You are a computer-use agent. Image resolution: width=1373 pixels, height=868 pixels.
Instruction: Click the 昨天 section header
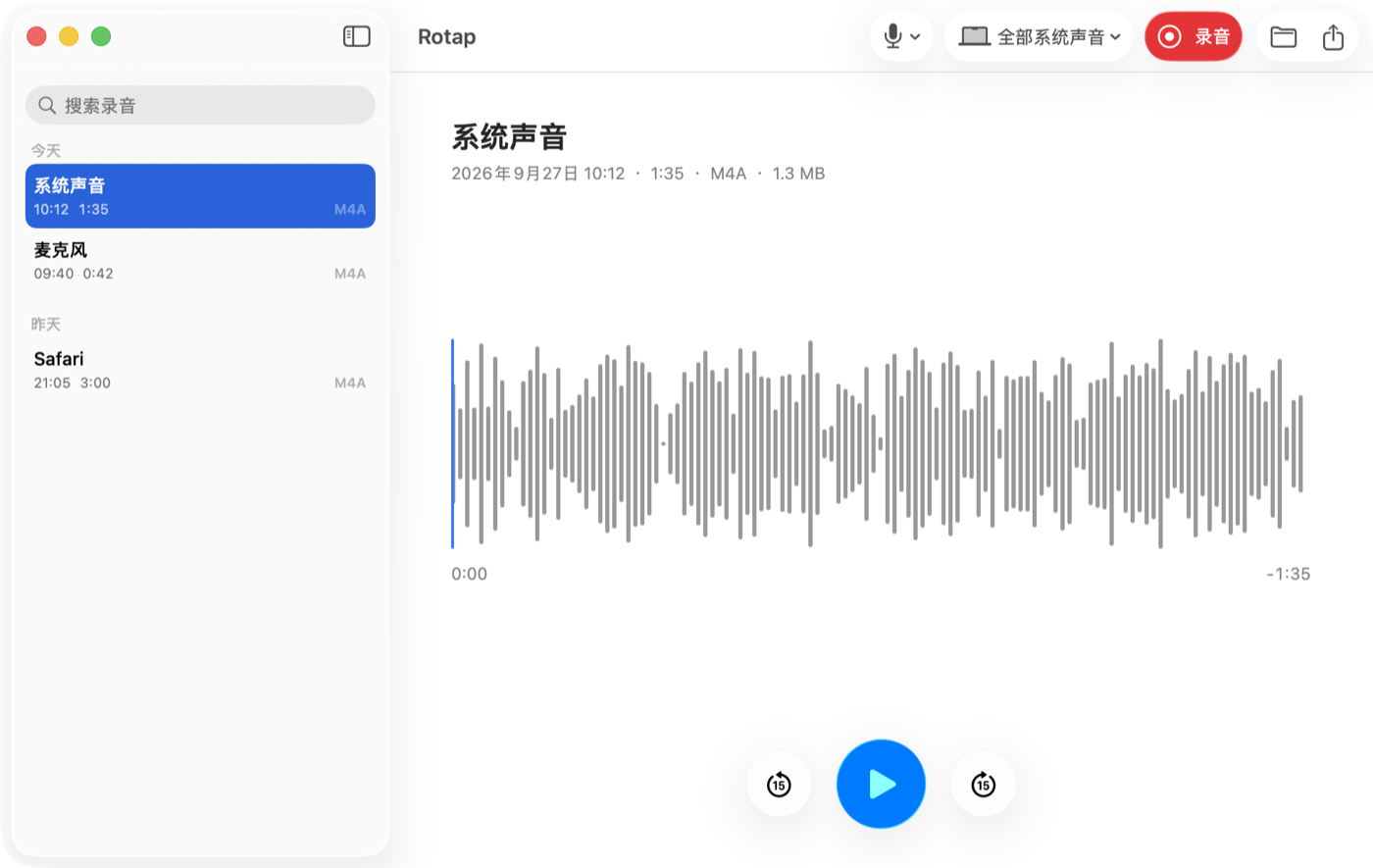[x=46, y=324]
